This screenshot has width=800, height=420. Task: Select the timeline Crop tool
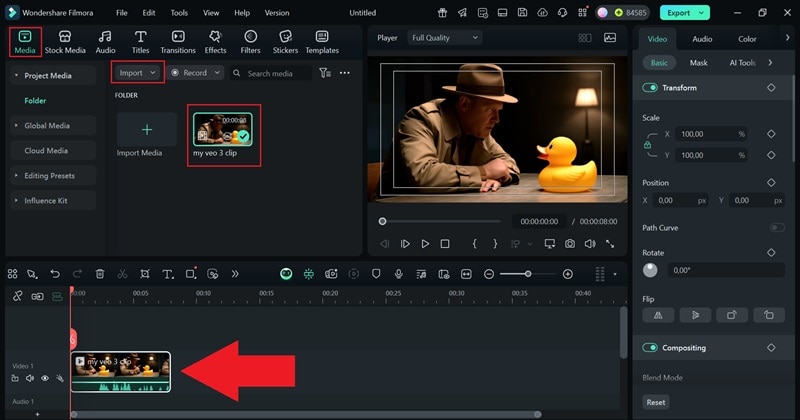tap(145, 274)
